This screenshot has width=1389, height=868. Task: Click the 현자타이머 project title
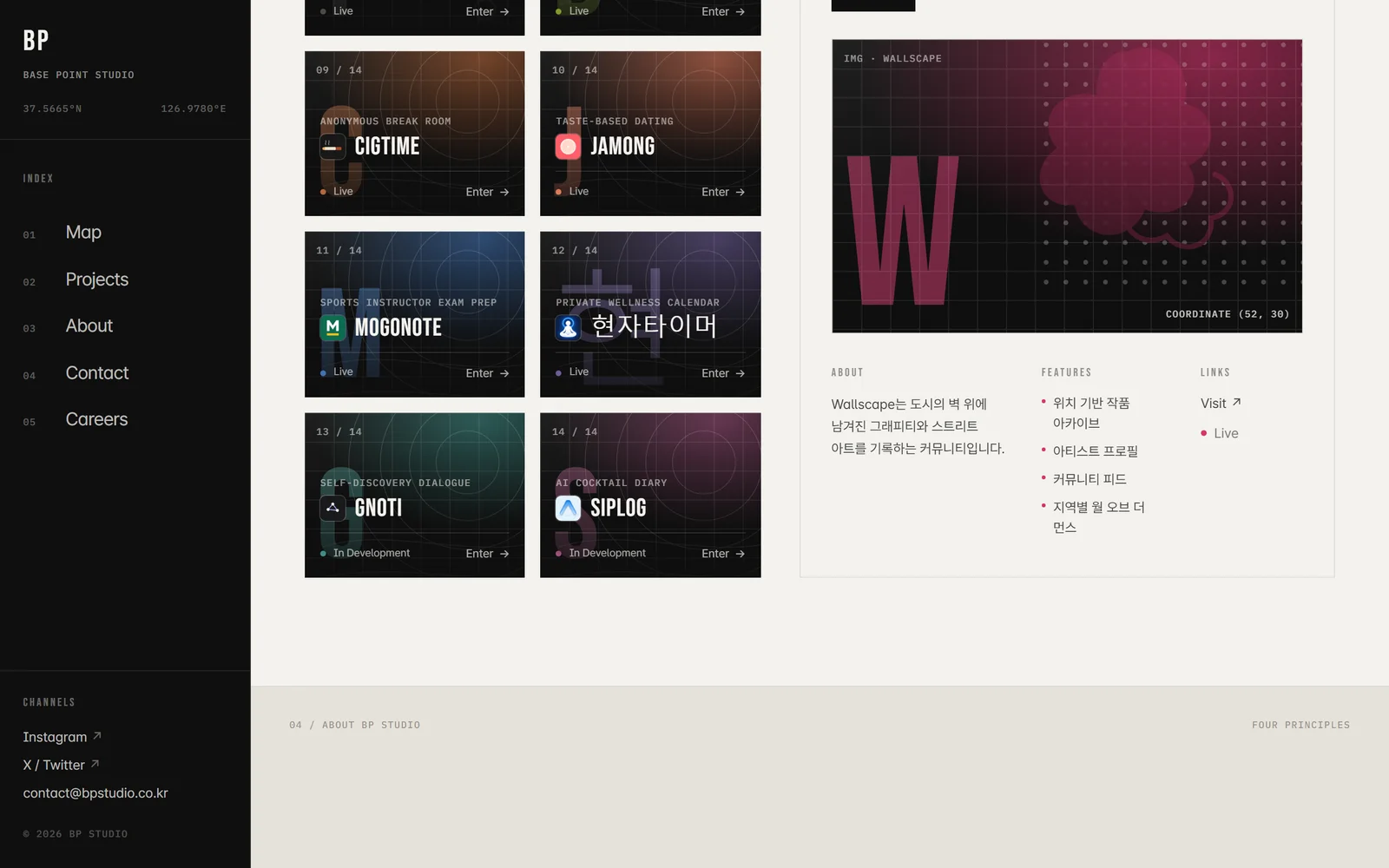point(654,325)
